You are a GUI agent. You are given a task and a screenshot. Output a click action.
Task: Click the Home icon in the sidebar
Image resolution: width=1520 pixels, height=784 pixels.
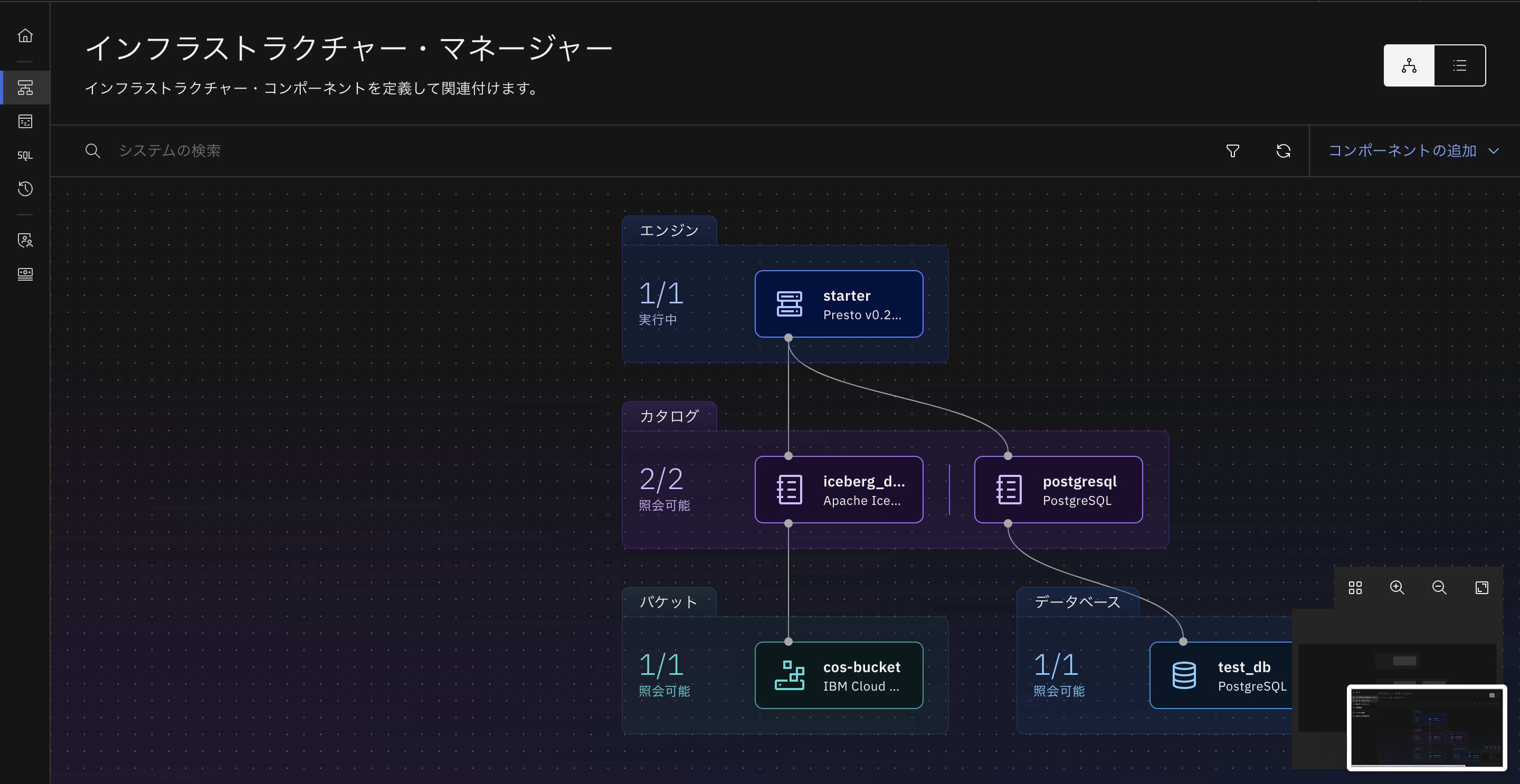[25, 35]
